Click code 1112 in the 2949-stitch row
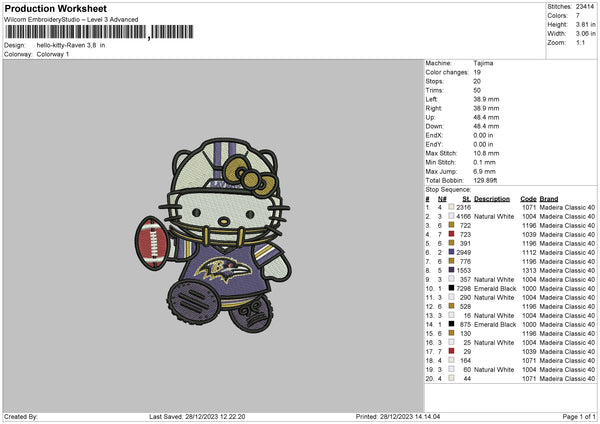 tap(529, 252)
